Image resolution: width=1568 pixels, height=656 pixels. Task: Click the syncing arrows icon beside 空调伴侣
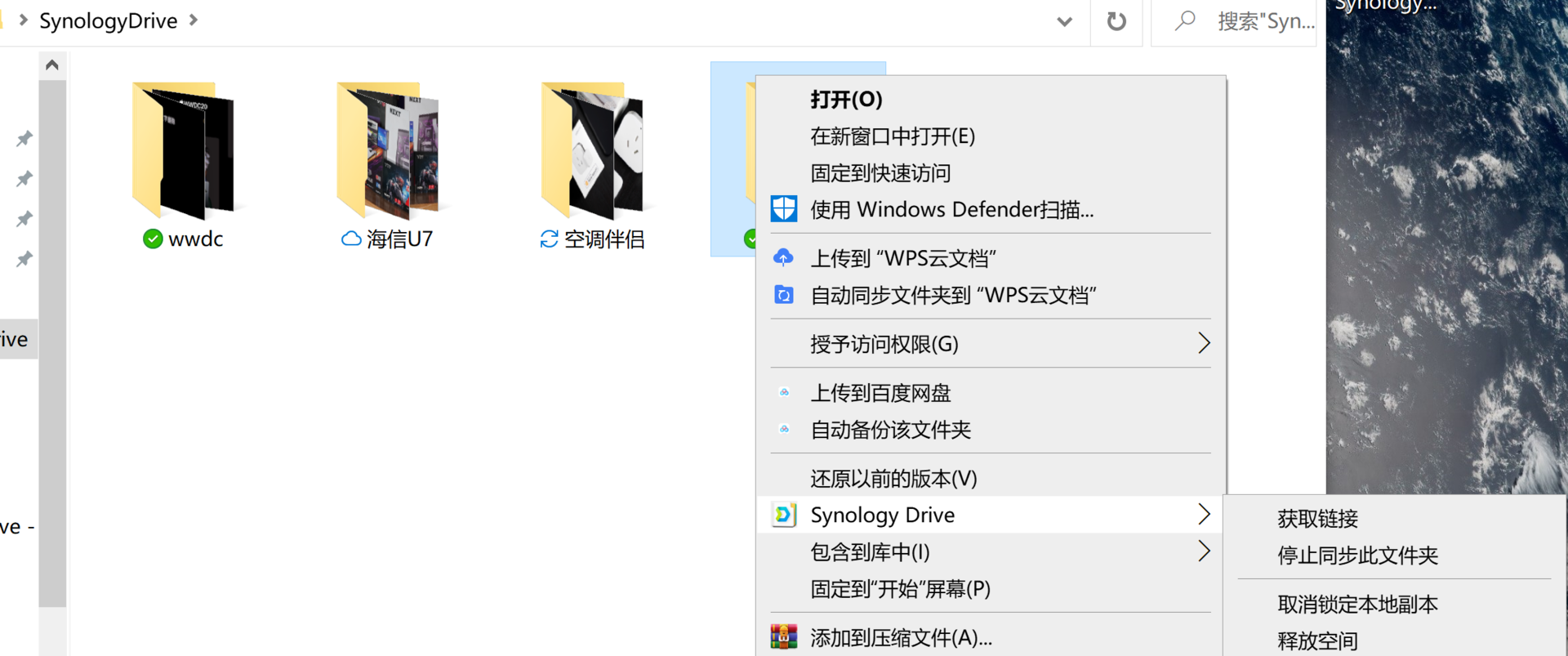(x=550, y=239)
